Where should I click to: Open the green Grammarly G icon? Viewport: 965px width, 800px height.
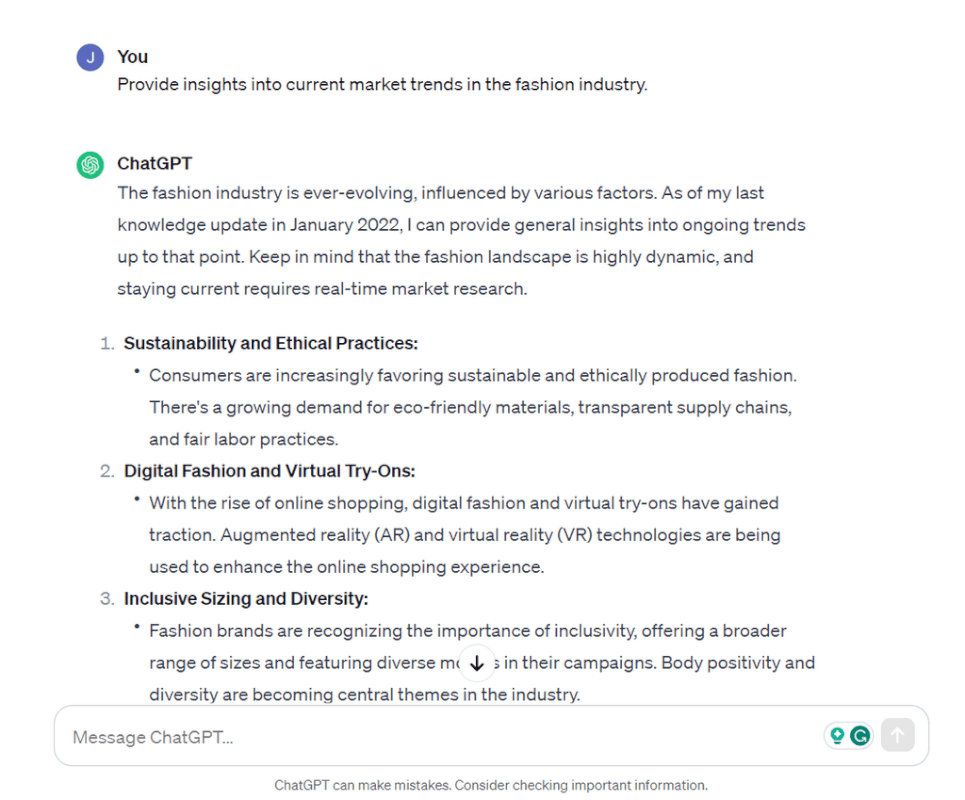click(860, 735)
